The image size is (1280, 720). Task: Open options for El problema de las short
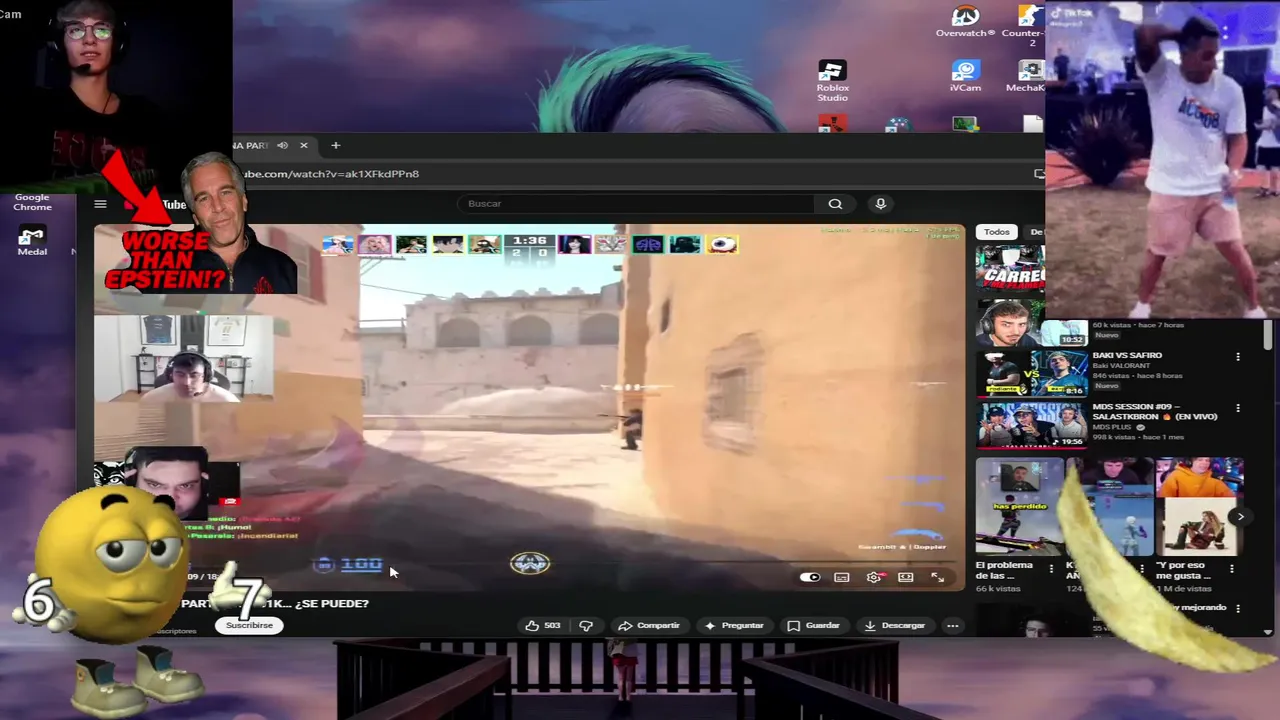point(1051,568)
